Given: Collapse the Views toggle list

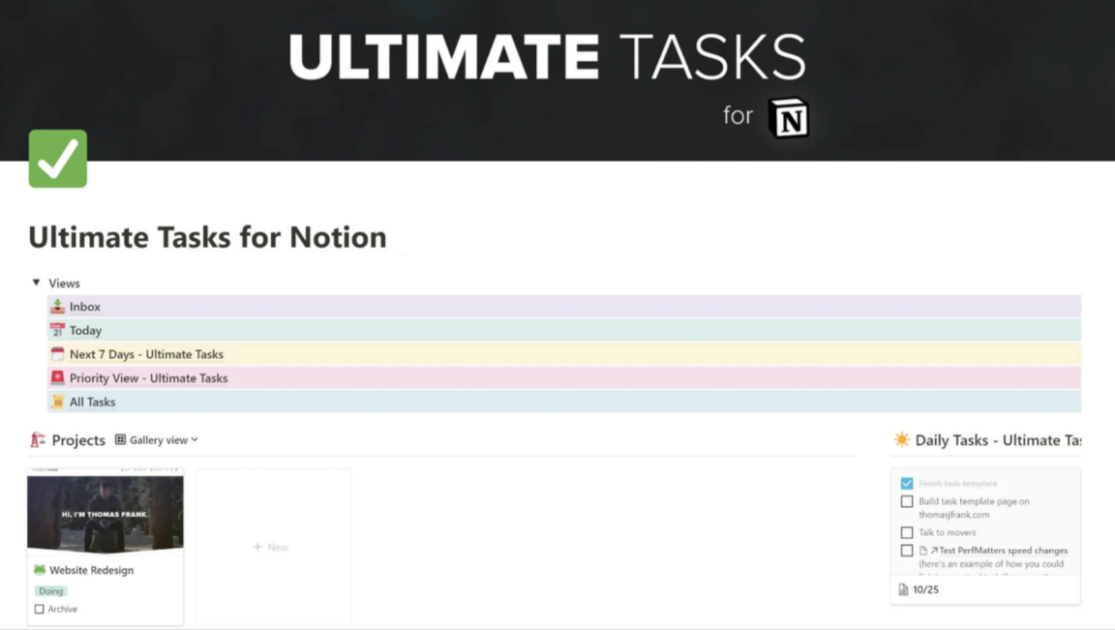Looking at the screenshot, I should 37,282.
